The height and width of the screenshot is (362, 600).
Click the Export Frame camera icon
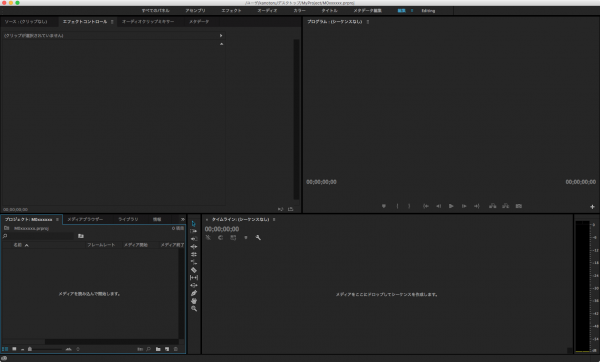[x=518, y=206]
